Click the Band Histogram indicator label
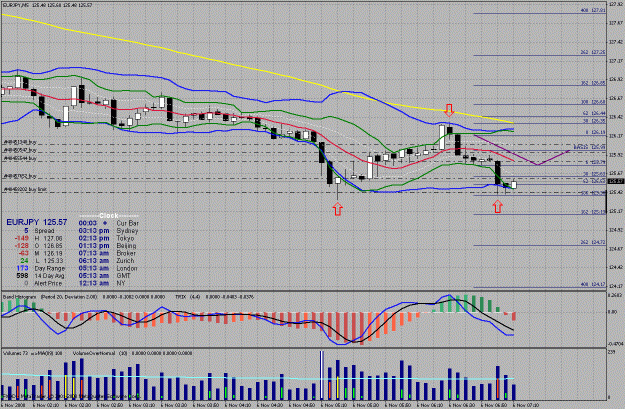This screenshot has width=625, height=409. click(20, 297)
